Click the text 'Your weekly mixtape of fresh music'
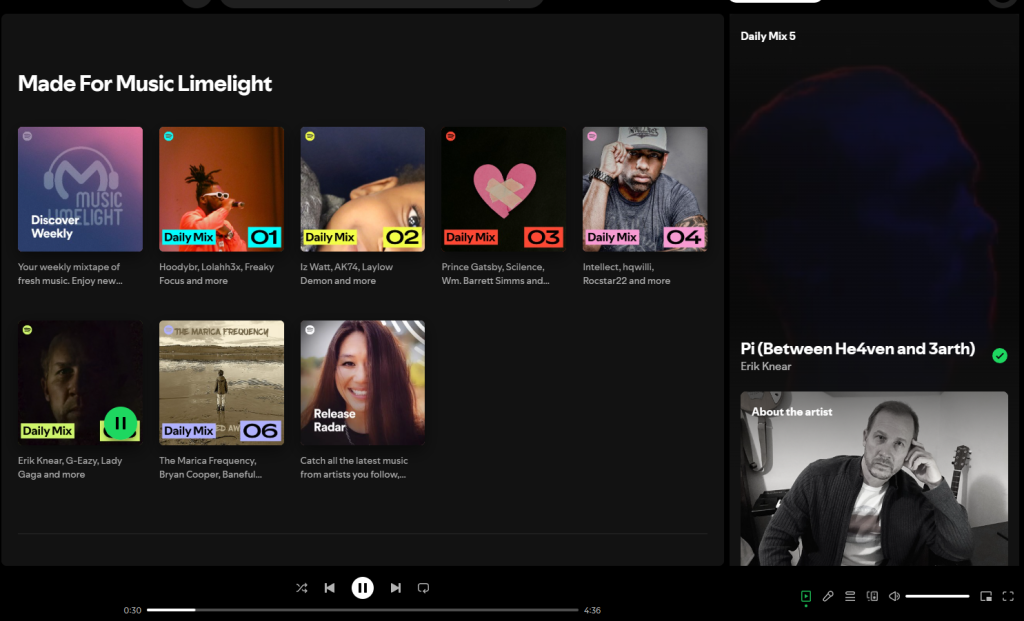Viewport: 1024px width, 621px height. tap(69, 274)
